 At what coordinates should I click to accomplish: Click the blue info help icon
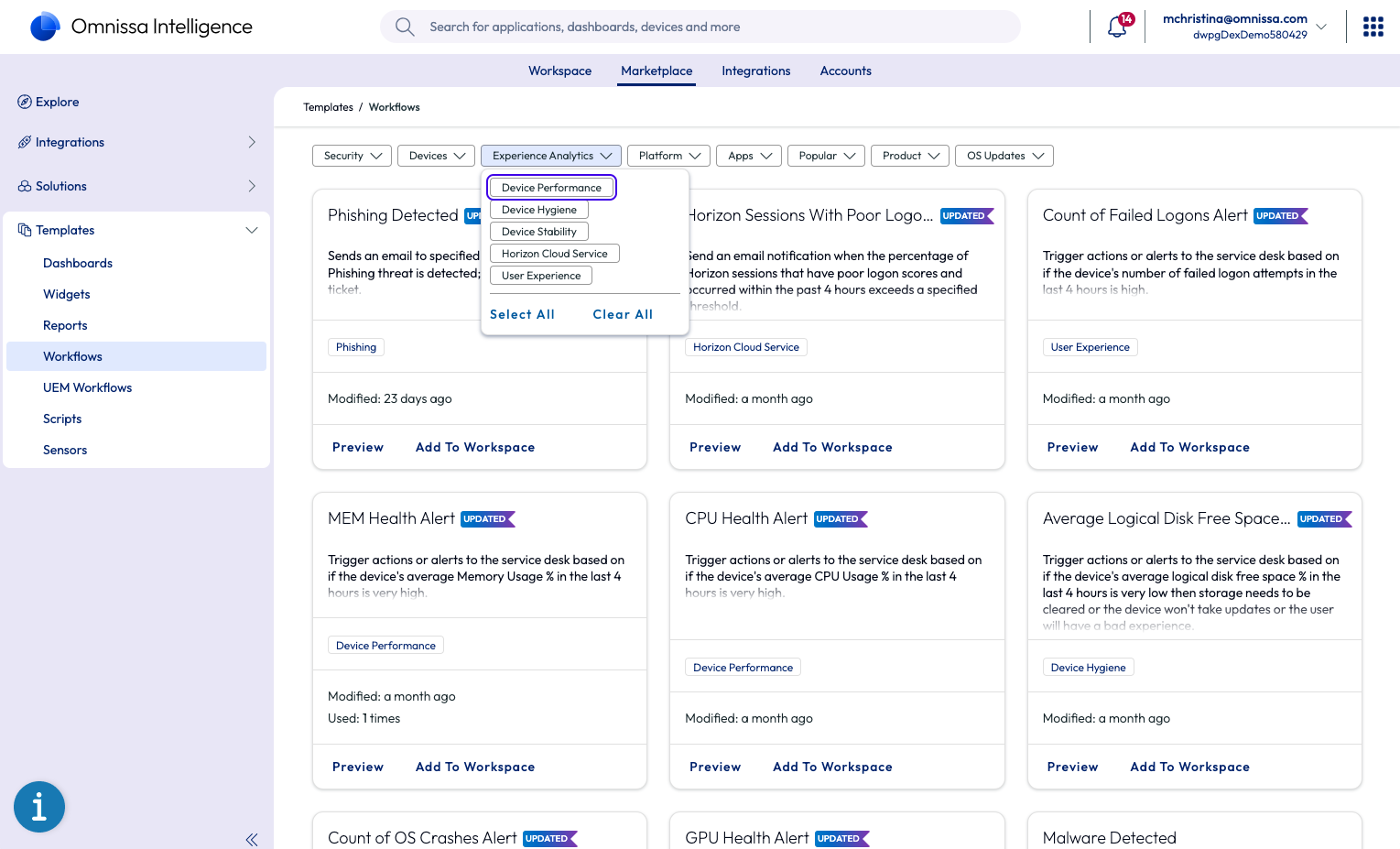(39, 807)
